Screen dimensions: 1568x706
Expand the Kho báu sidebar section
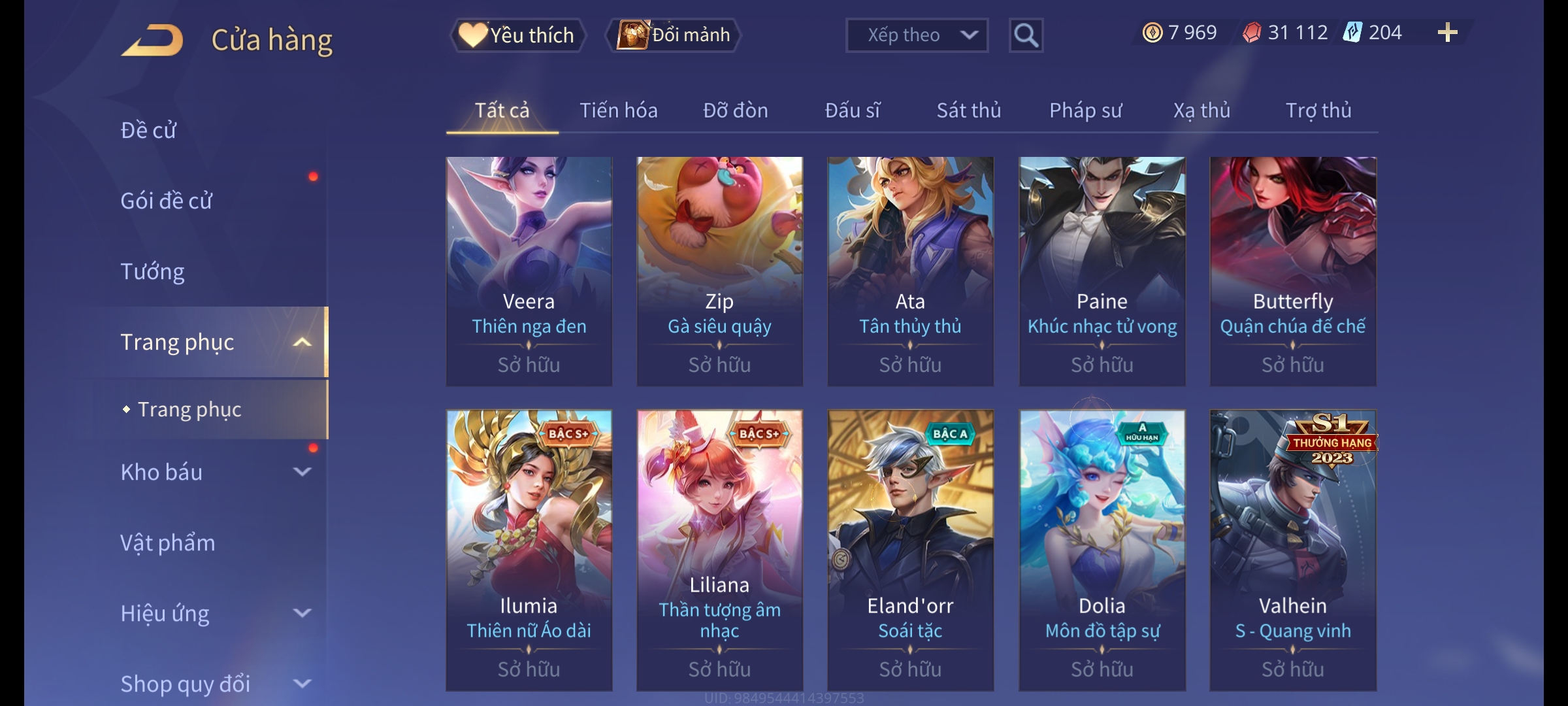(x=302, y=472)
